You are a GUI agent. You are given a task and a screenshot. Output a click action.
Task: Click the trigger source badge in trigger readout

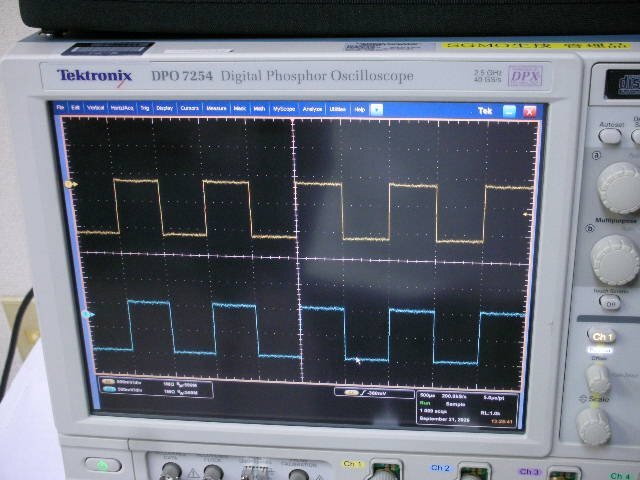click(351, 393)
